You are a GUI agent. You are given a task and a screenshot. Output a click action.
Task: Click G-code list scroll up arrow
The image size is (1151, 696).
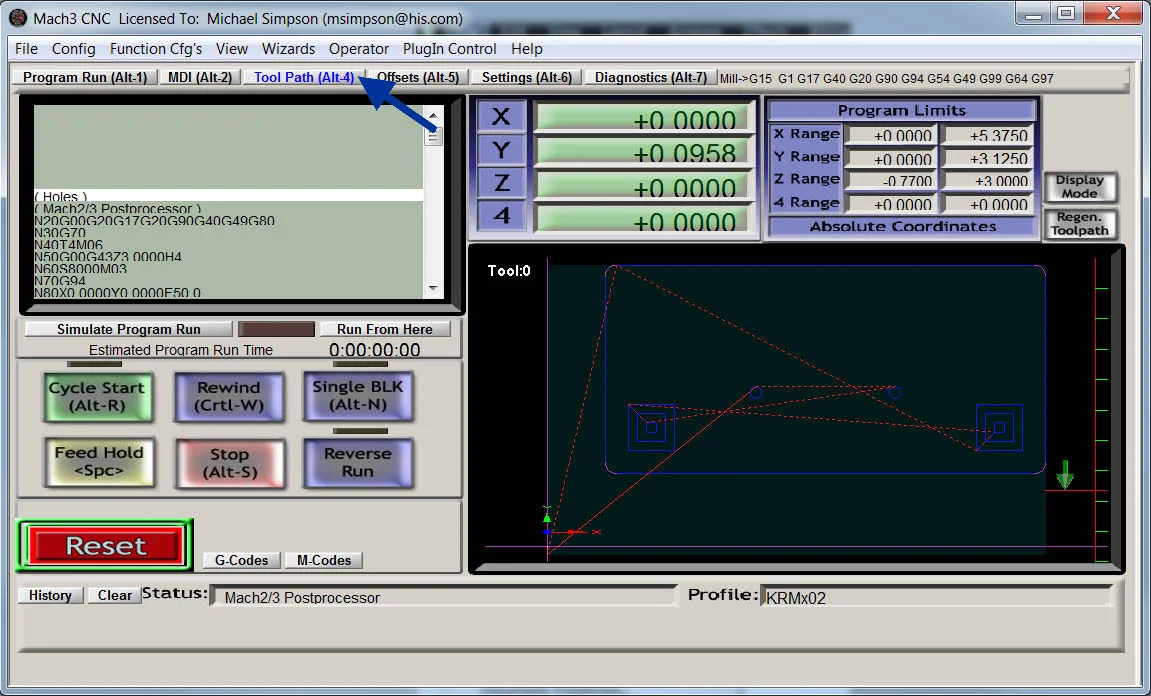pos(433,115)
